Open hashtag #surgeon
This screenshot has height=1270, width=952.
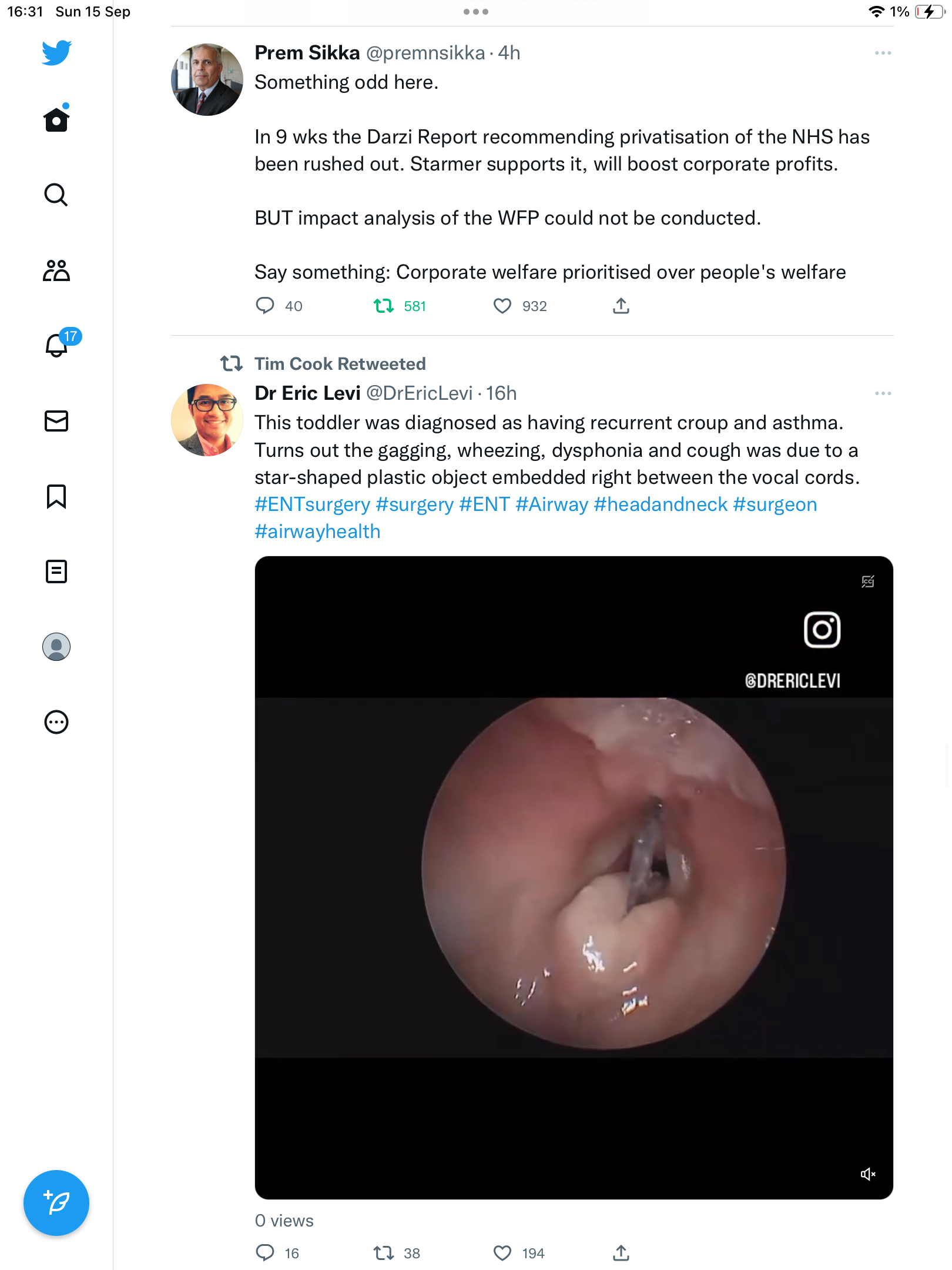pos(775,504)
